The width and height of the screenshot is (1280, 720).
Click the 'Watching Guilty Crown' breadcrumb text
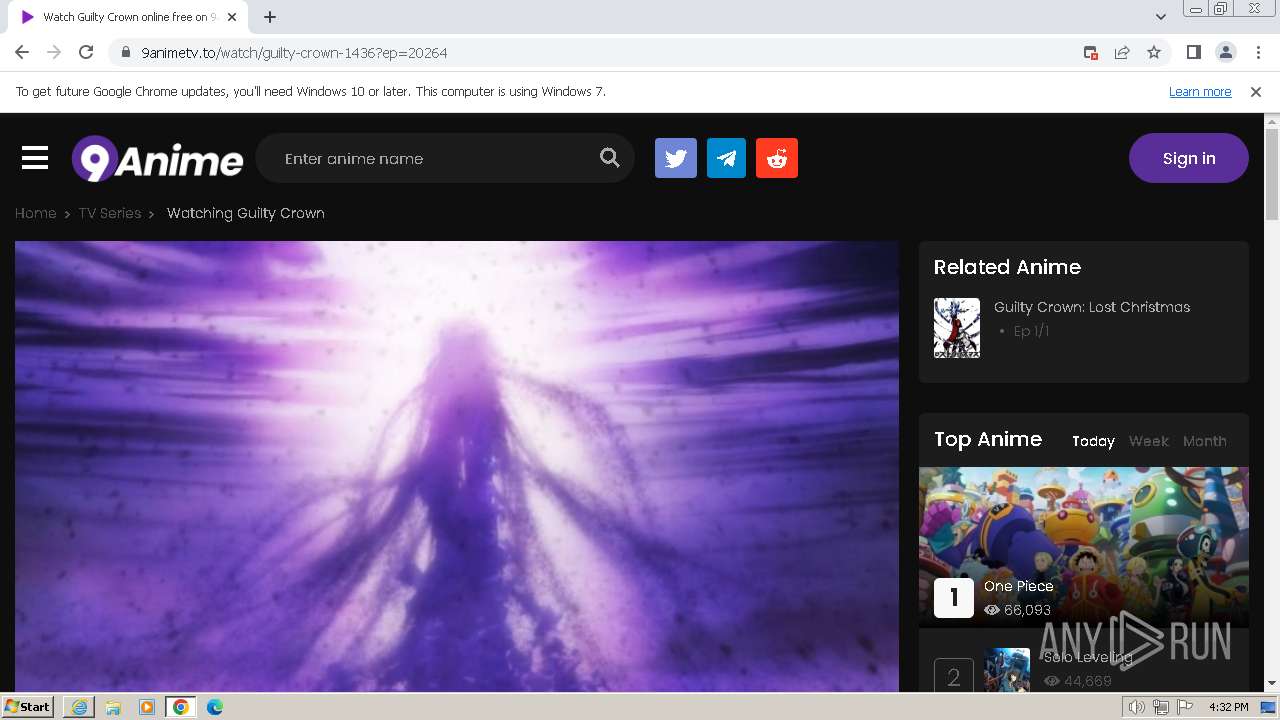coord(246,213)
